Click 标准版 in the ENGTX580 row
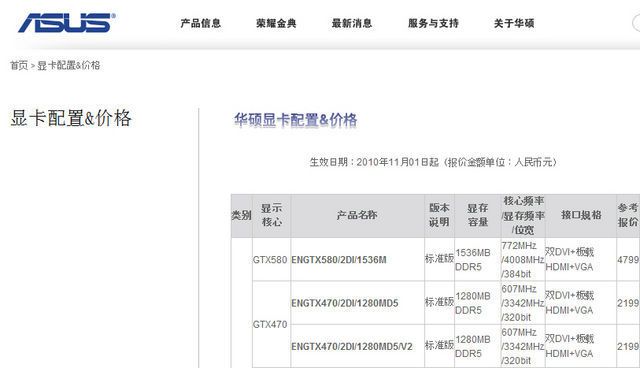640x368 pixels. tap(439, 259)
